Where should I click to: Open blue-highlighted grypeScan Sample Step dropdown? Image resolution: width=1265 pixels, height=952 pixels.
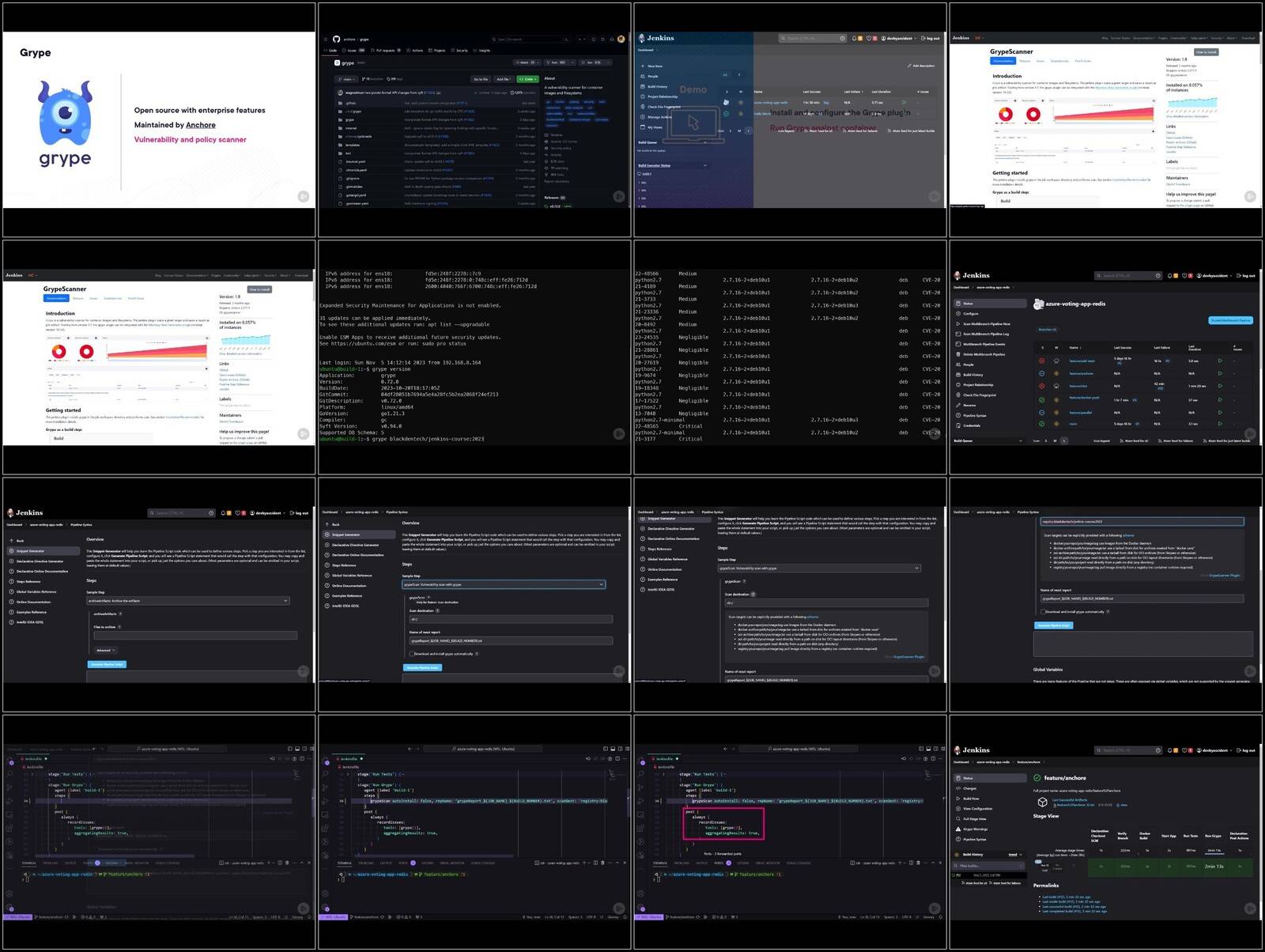click(504, 584)
